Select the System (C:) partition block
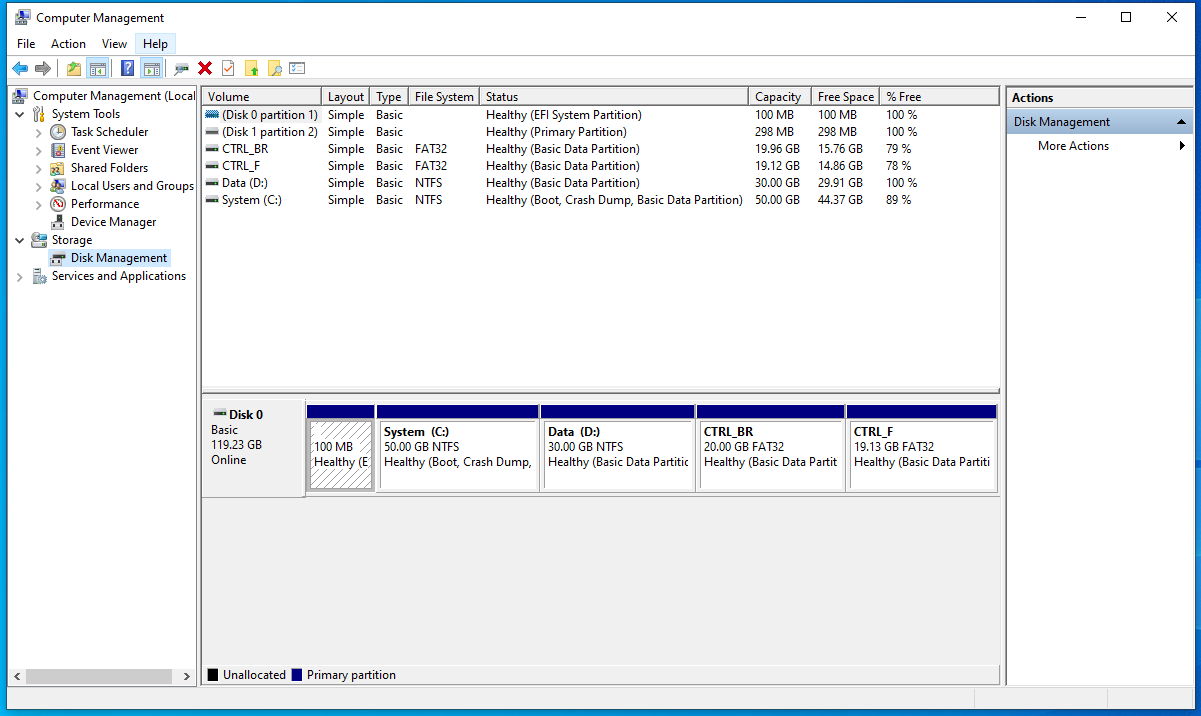The width and height of the screenshot is (1201, 716). click(458, 448)
